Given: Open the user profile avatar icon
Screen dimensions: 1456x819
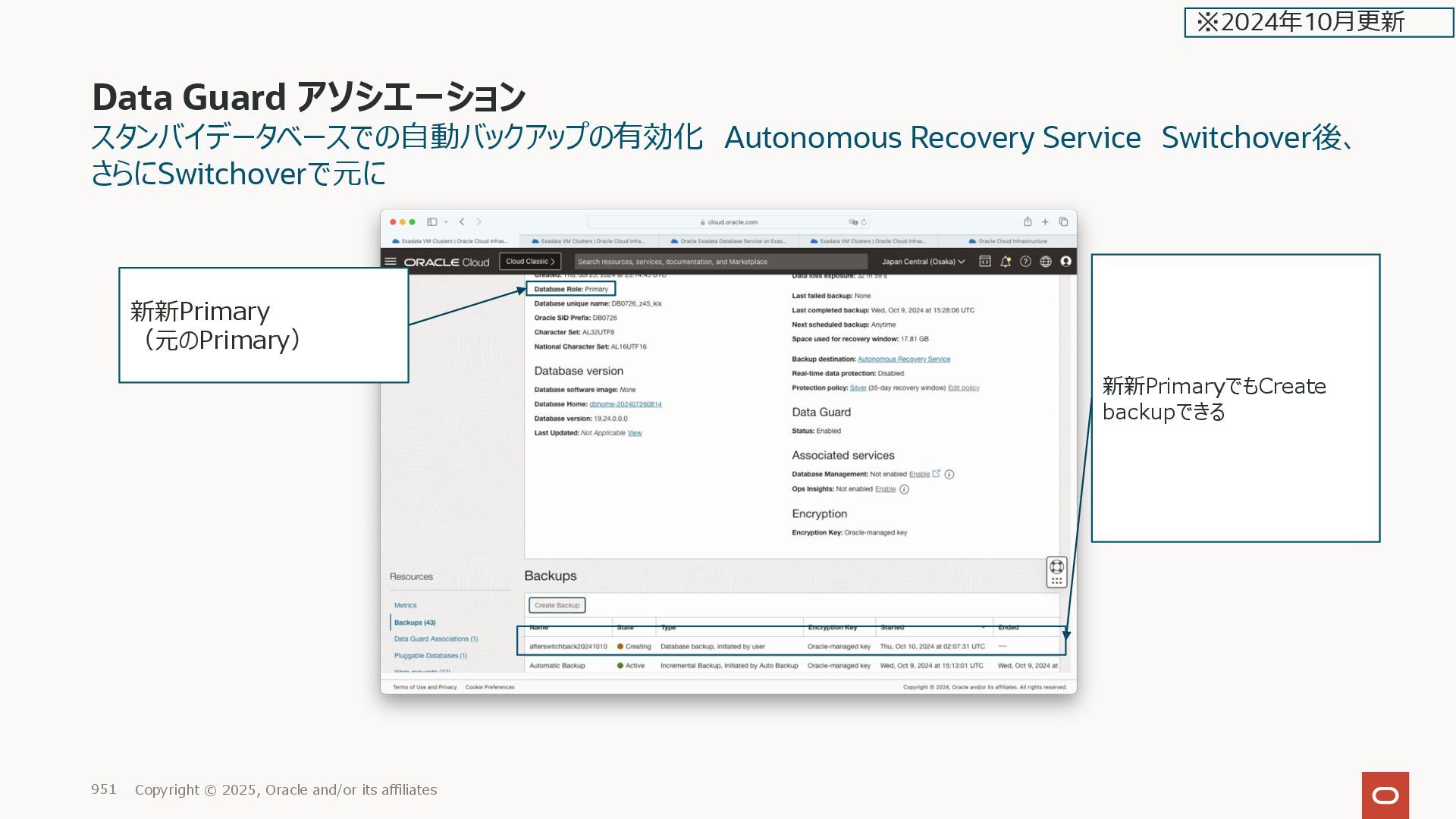Looking at the screenshot, I should (x=1065, y=262).
